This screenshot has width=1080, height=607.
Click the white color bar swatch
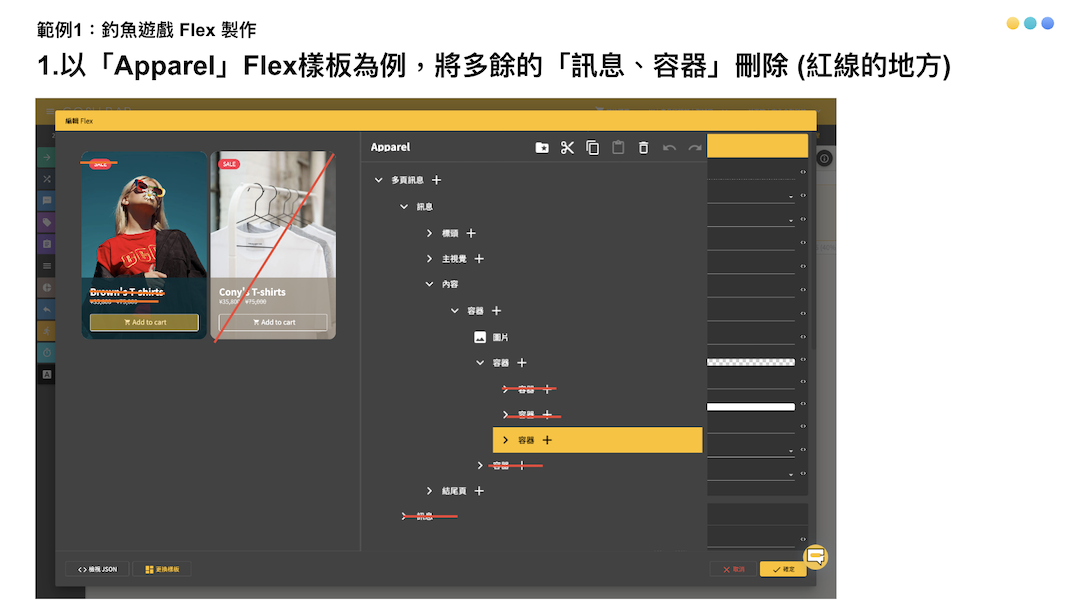point(751,407)
